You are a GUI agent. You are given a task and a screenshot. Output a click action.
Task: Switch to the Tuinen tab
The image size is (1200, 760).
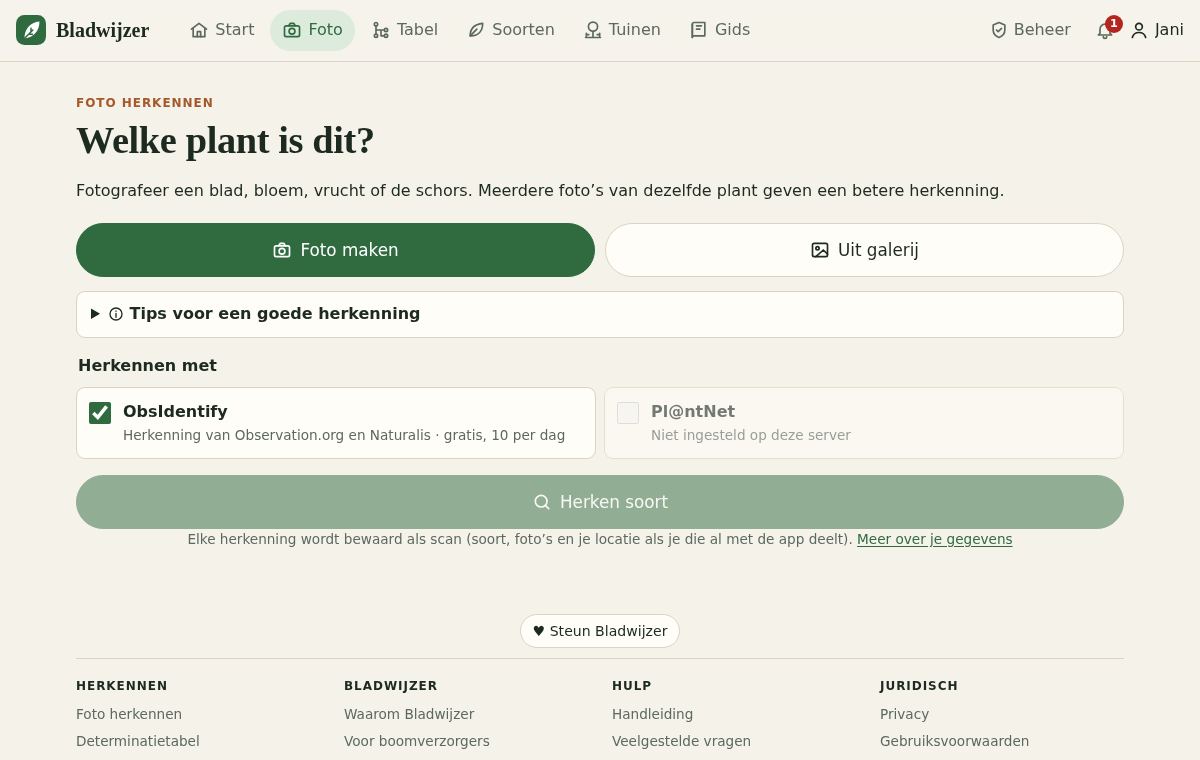(x=622, y=30)
